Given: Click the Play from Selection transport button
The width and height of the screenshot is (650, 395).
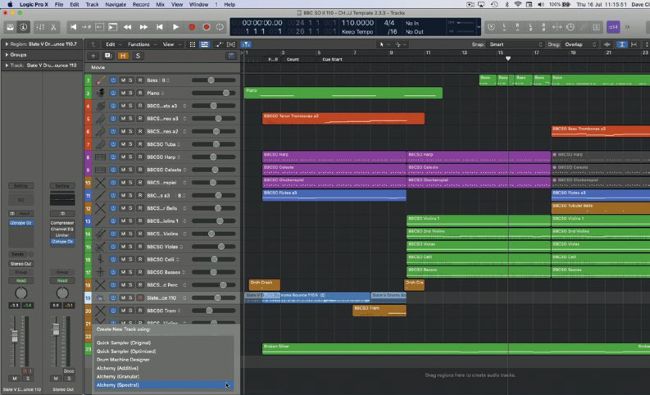Looking at the screenshot, I should [x=112, y=27].
